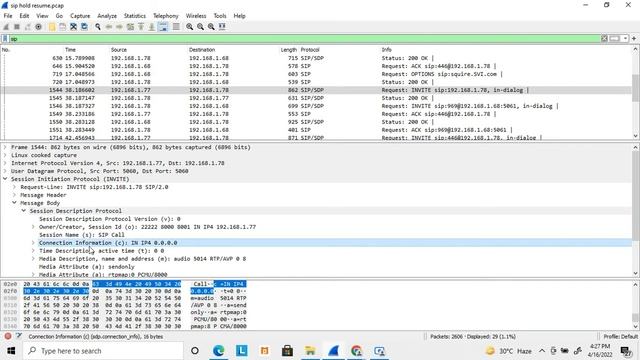Screen dimensions: 640x360
Task: Open the File menu
Action: 8,16
